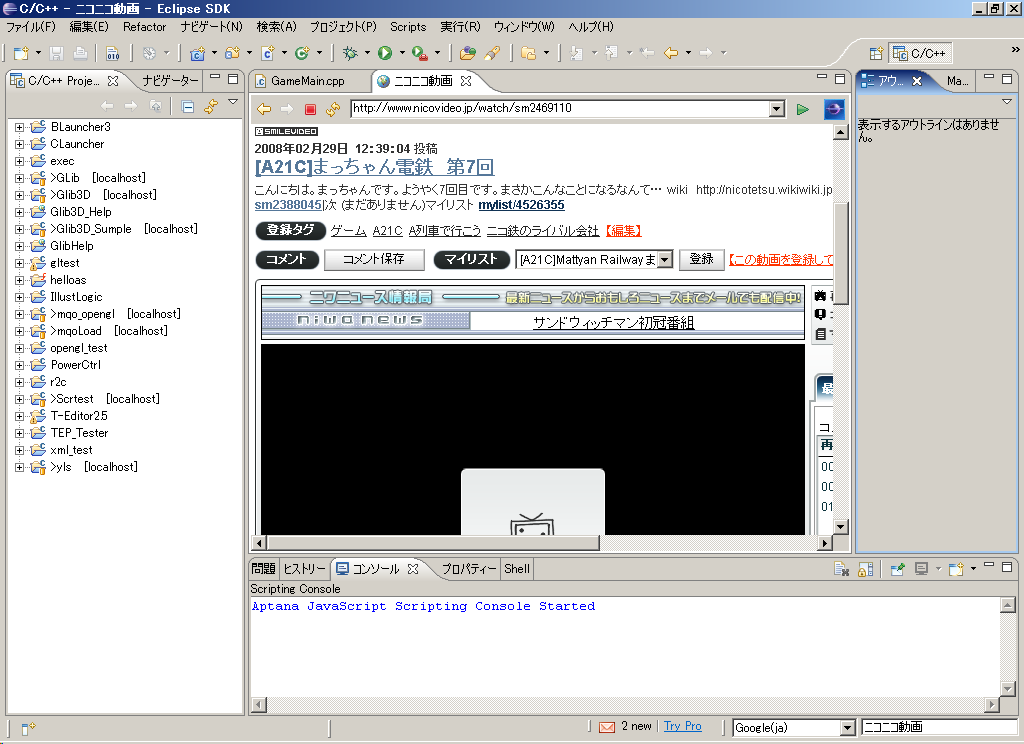
Task: Launch Debug with the bug icon
Action: coord(351,53)
